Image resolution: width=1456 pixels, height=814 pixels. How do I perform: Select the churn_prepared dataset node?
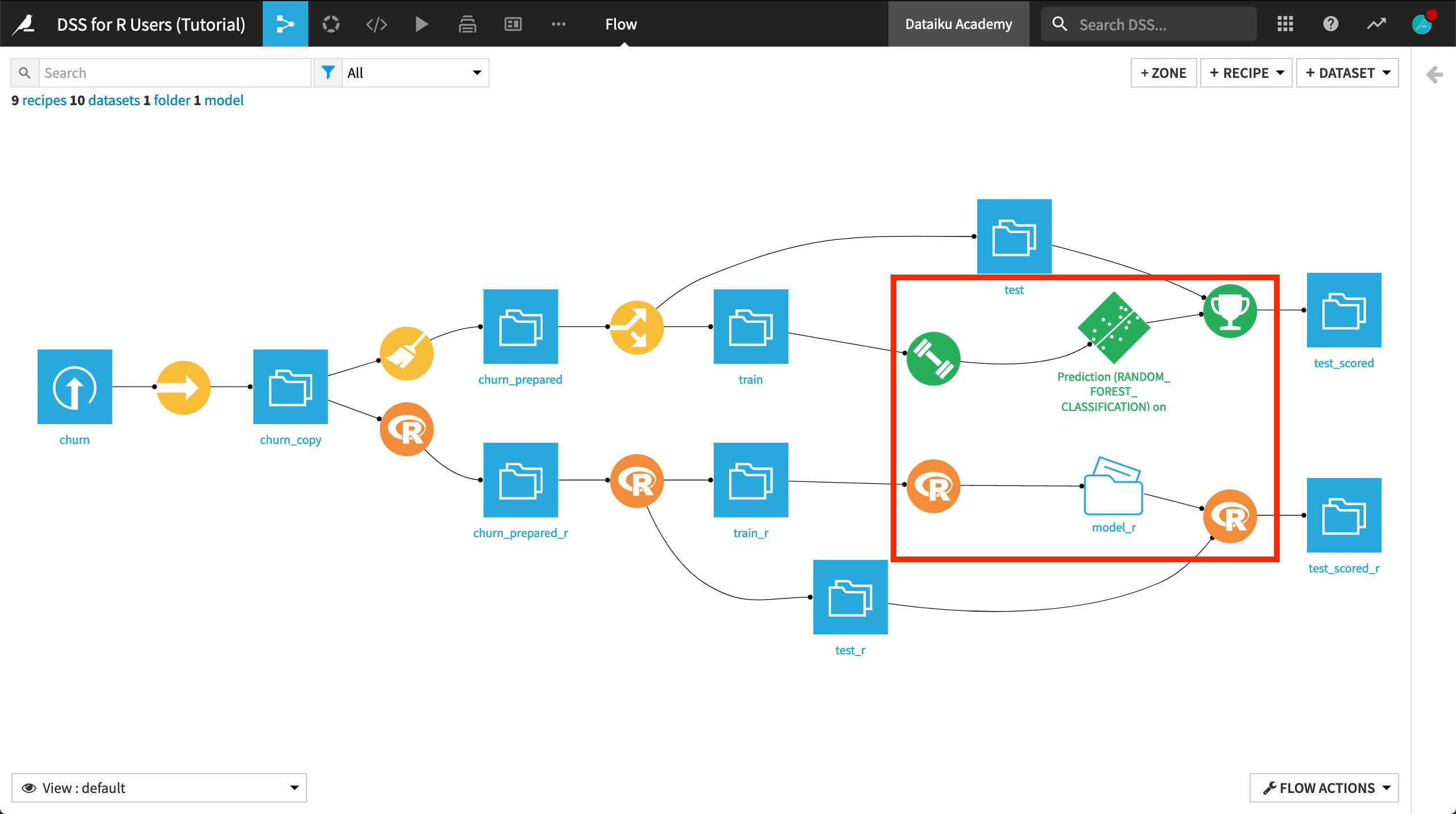pos(520,326)
